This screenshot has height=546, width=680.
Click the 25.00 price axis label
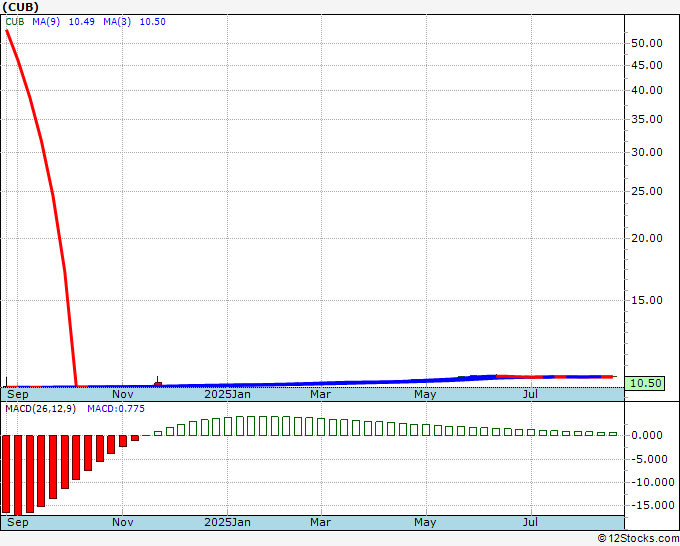[647, 191]
